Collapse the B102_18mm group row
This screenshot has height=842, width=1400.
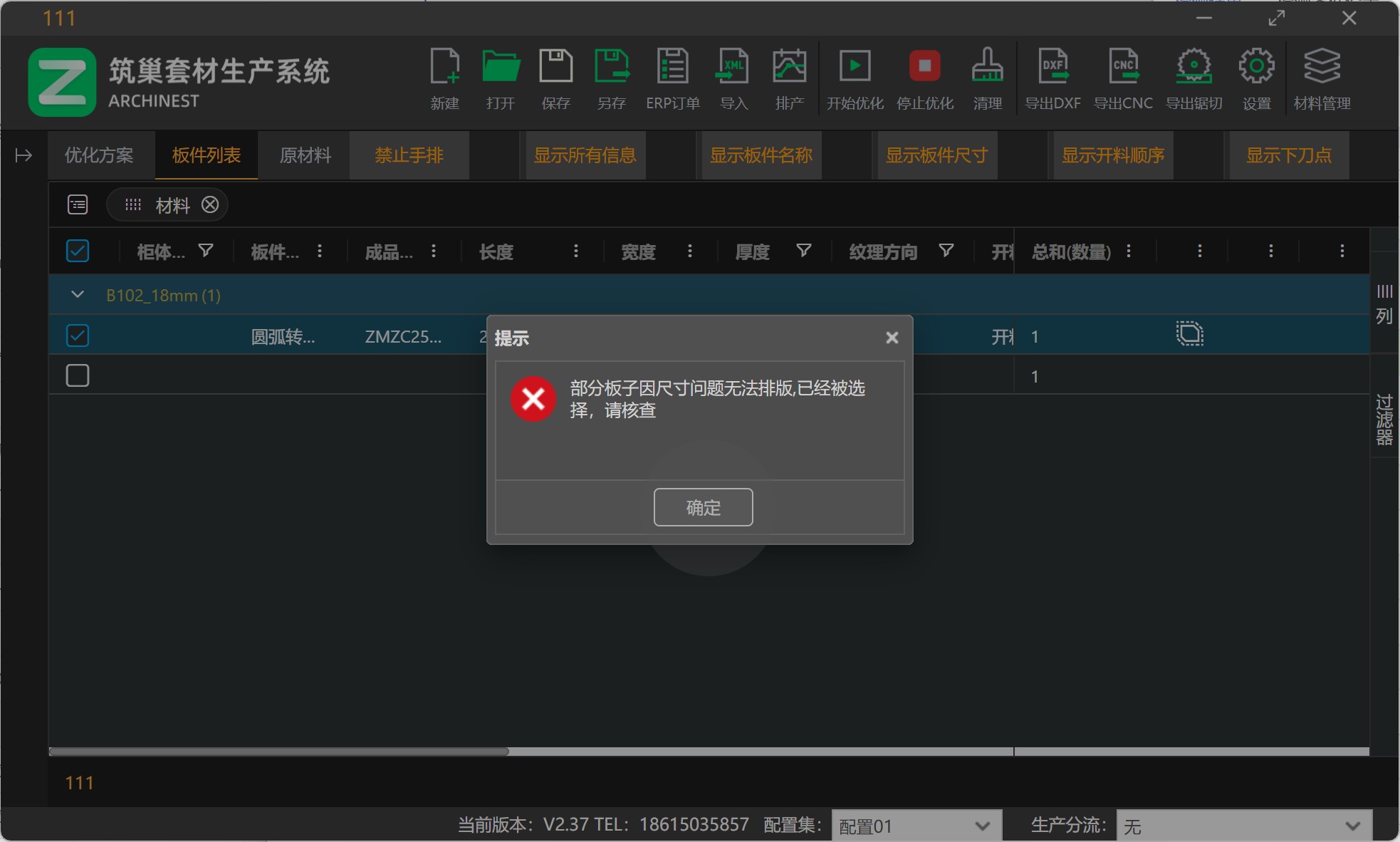coord(77,295)
